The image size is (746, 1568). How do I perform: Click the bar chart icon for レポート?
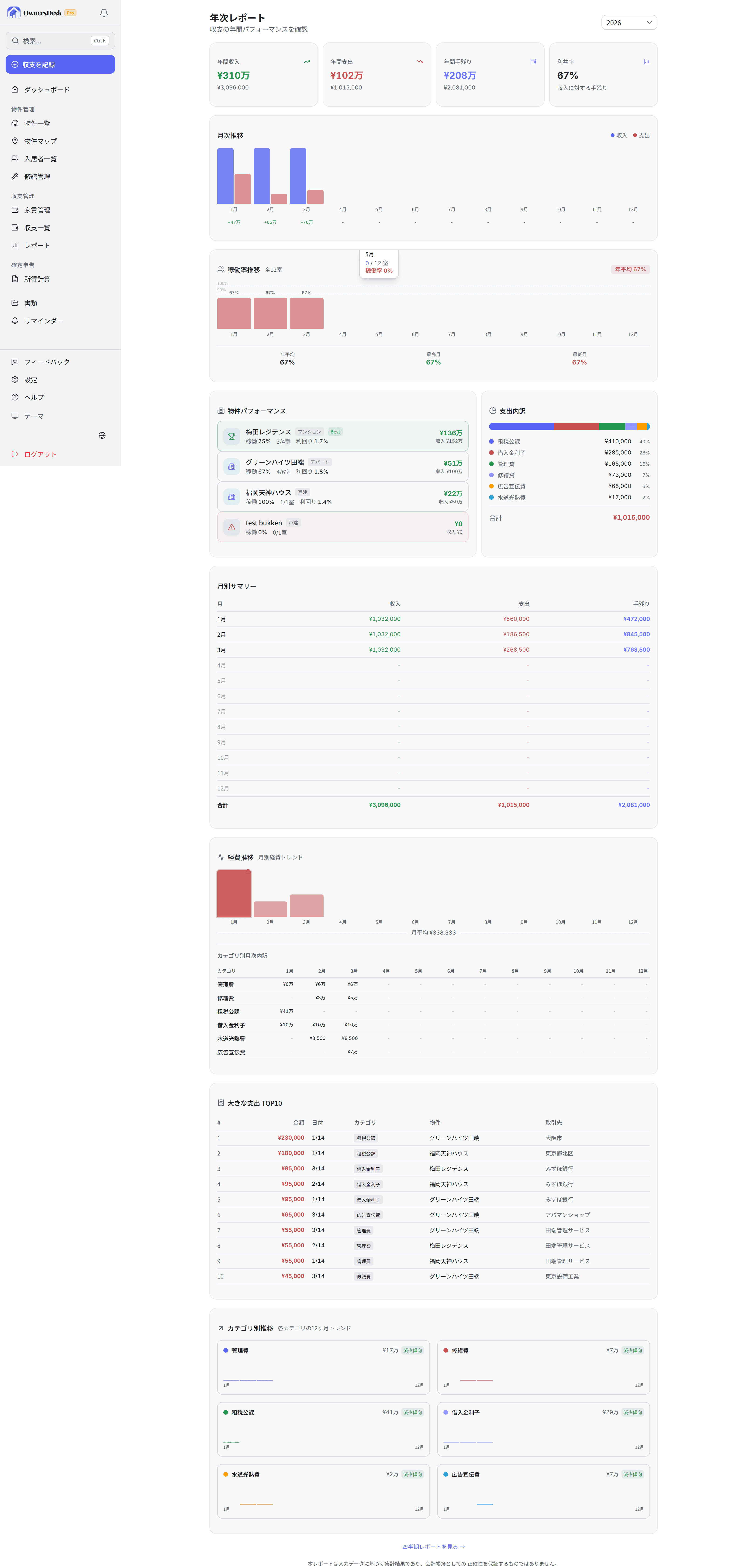point(15,245)
